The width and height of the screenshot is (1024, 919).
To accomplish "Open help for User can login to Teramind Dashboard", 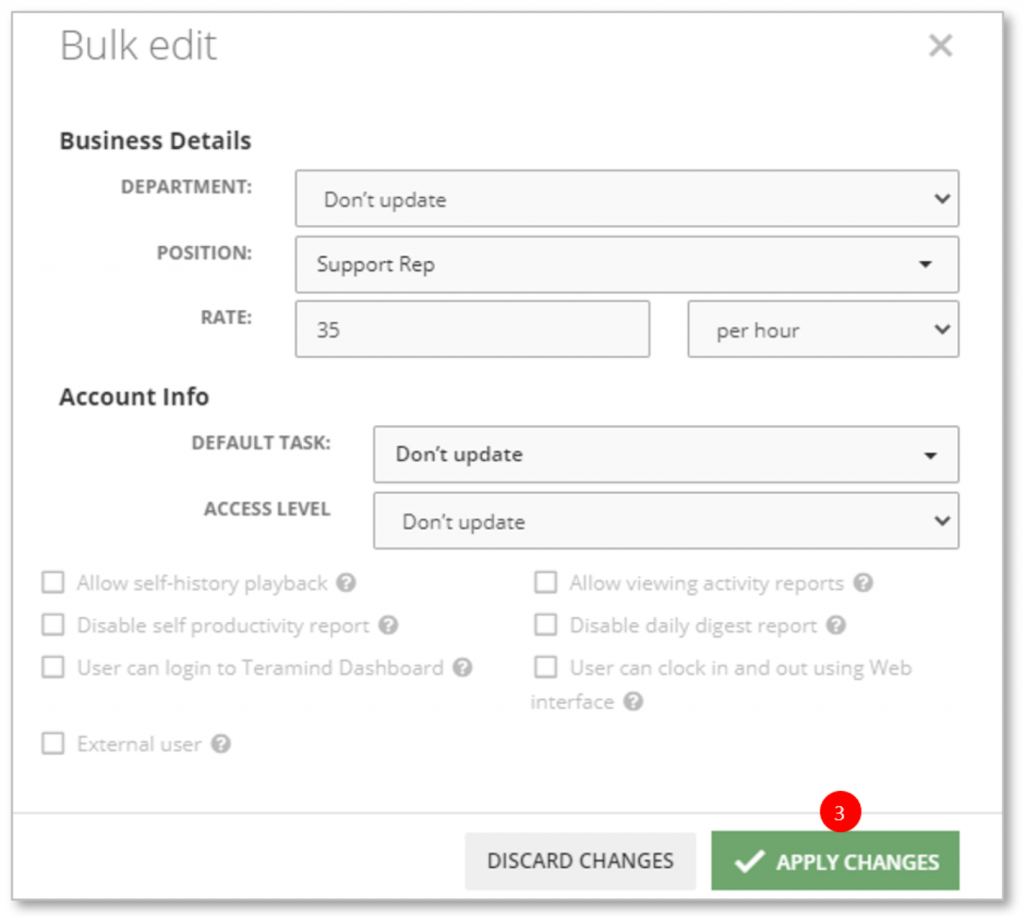I will (x=463, y=668).
